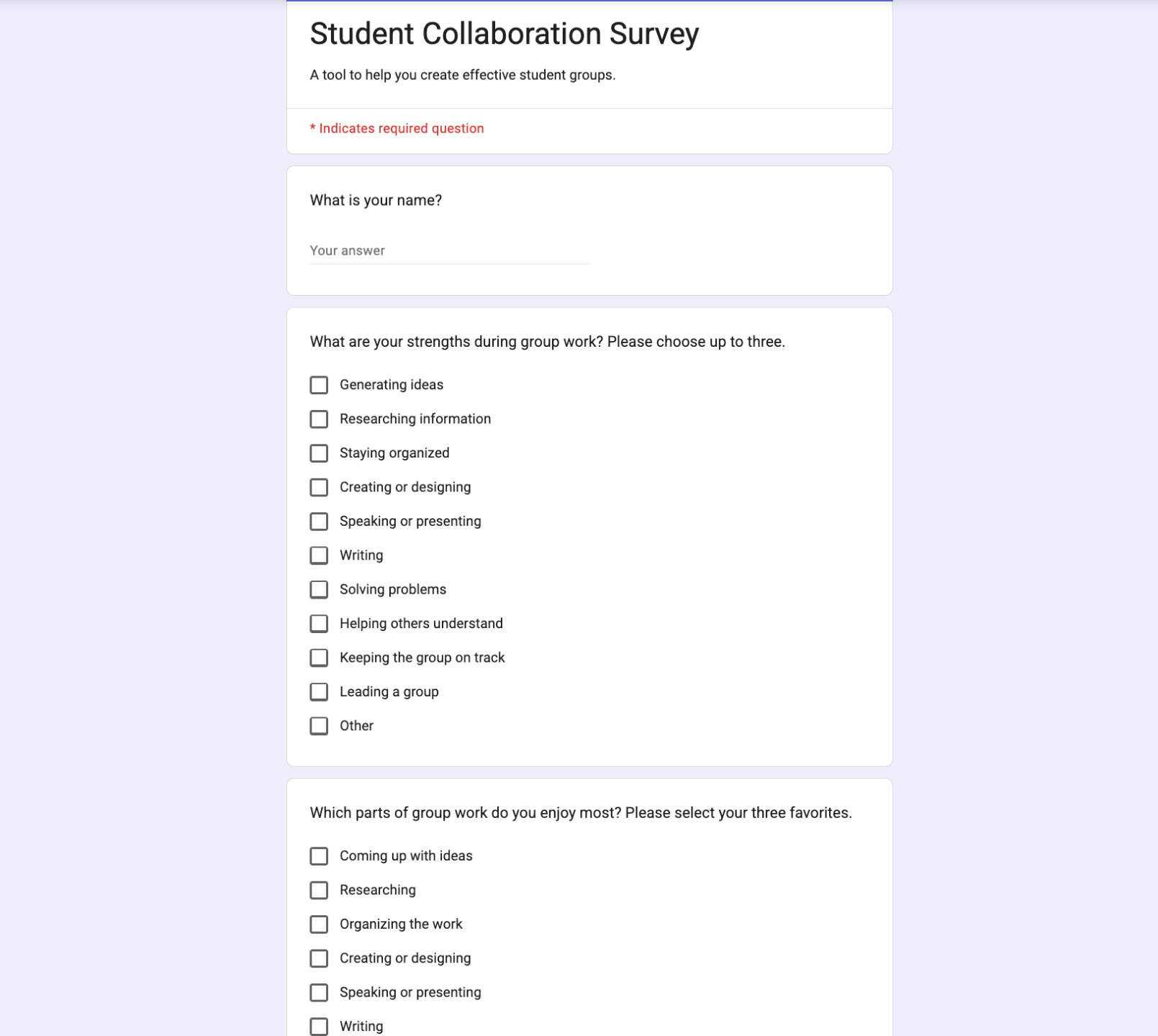The height and width of the screenshot is (1036, 1158).
Task: Click the What is your name question
Action: coord(376,201)
